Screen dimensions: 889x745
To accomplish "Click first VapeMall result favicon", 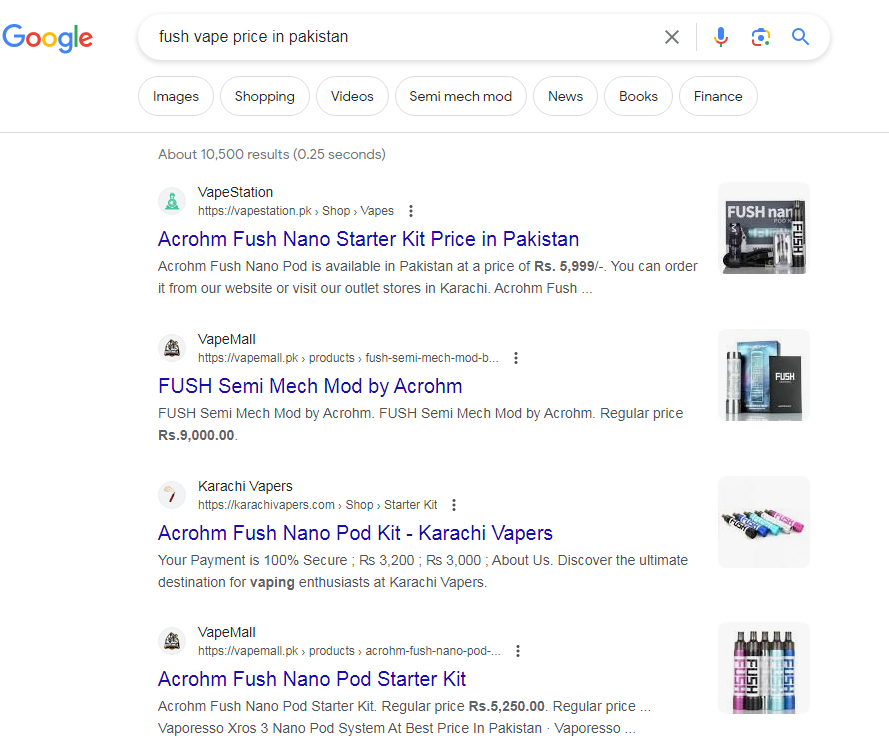I will (172, 348).
